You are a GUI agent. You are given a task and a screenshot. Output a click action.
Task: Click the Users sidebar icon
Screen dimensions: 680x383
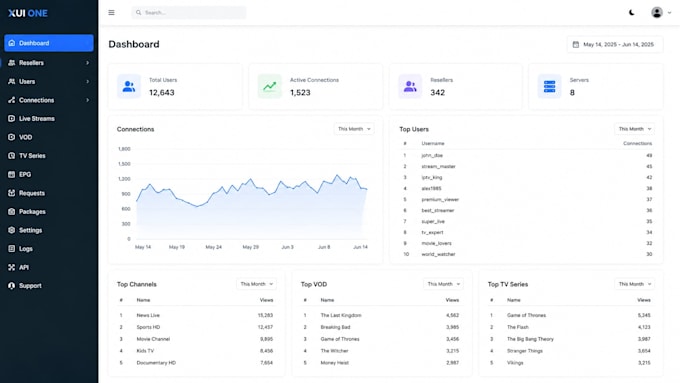[x=12, y=82]
